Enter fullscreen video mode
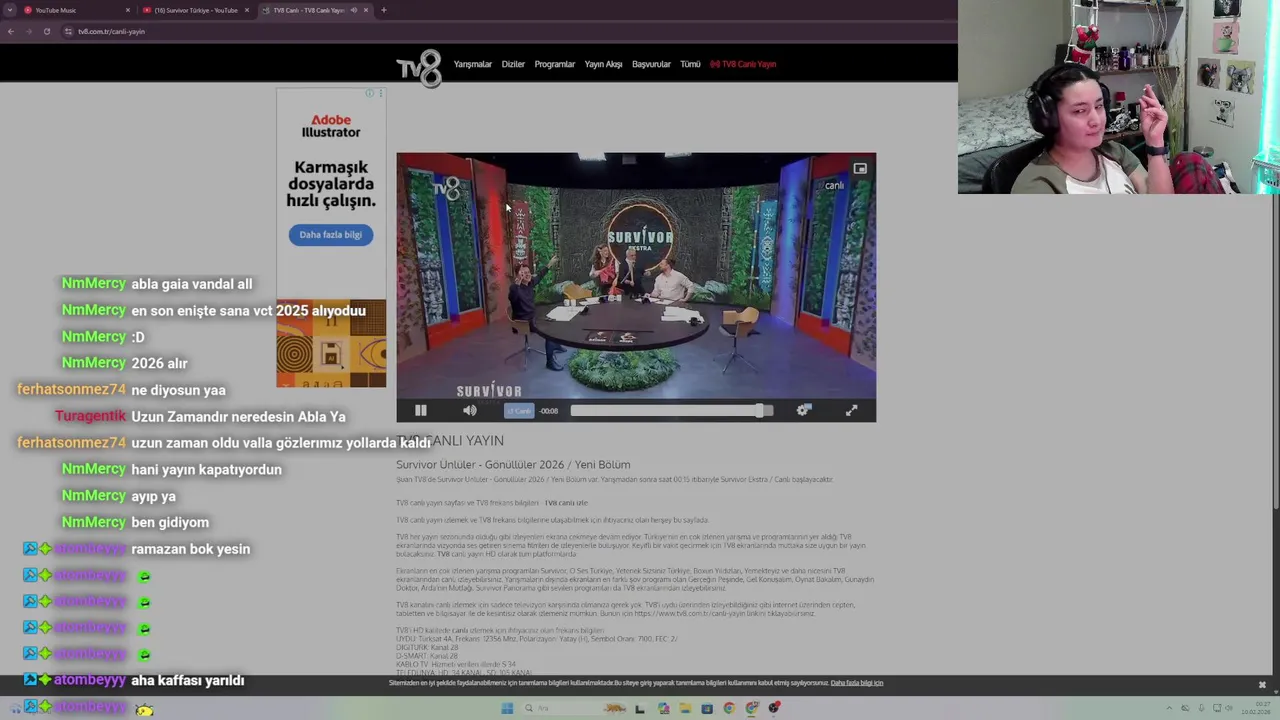1280x720 pixels. (851, 410)
